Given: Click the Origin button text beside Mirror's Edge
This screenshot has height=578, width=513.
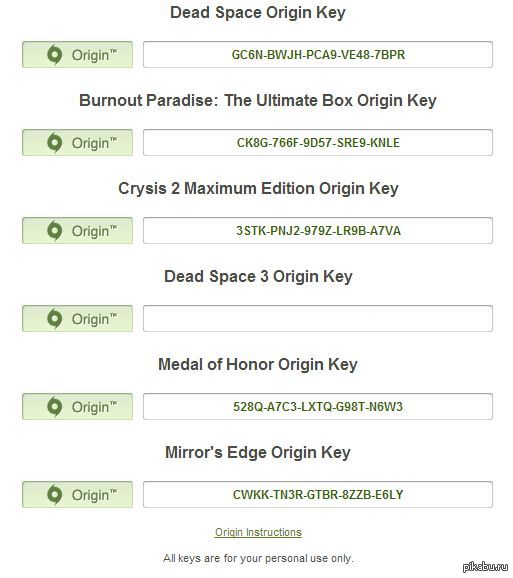Looking at the screenshot, I should click(x=94, y=496).
